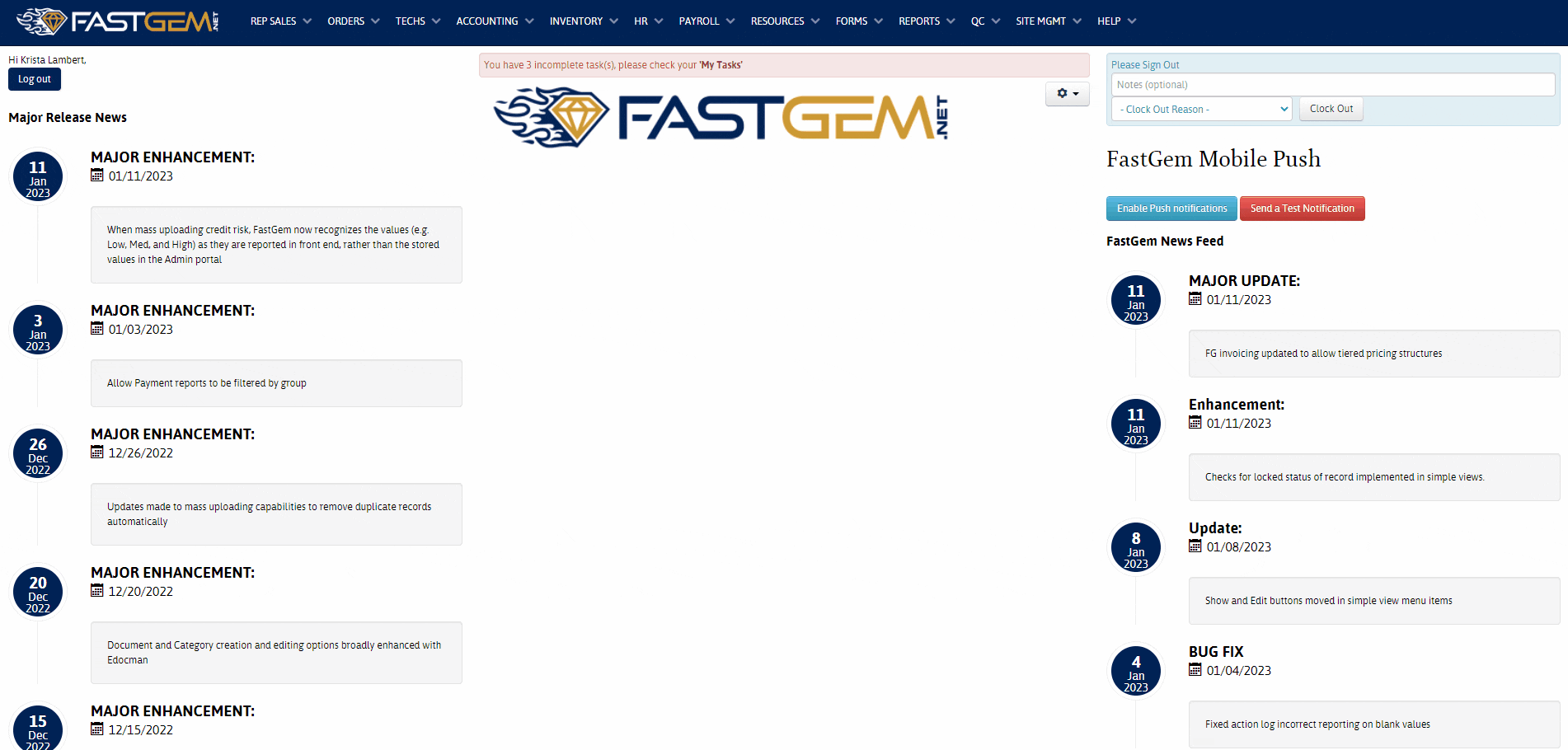Click the duplicate records removal news text
Viewport: 1568px width, 750px height.
coord(269,514)
